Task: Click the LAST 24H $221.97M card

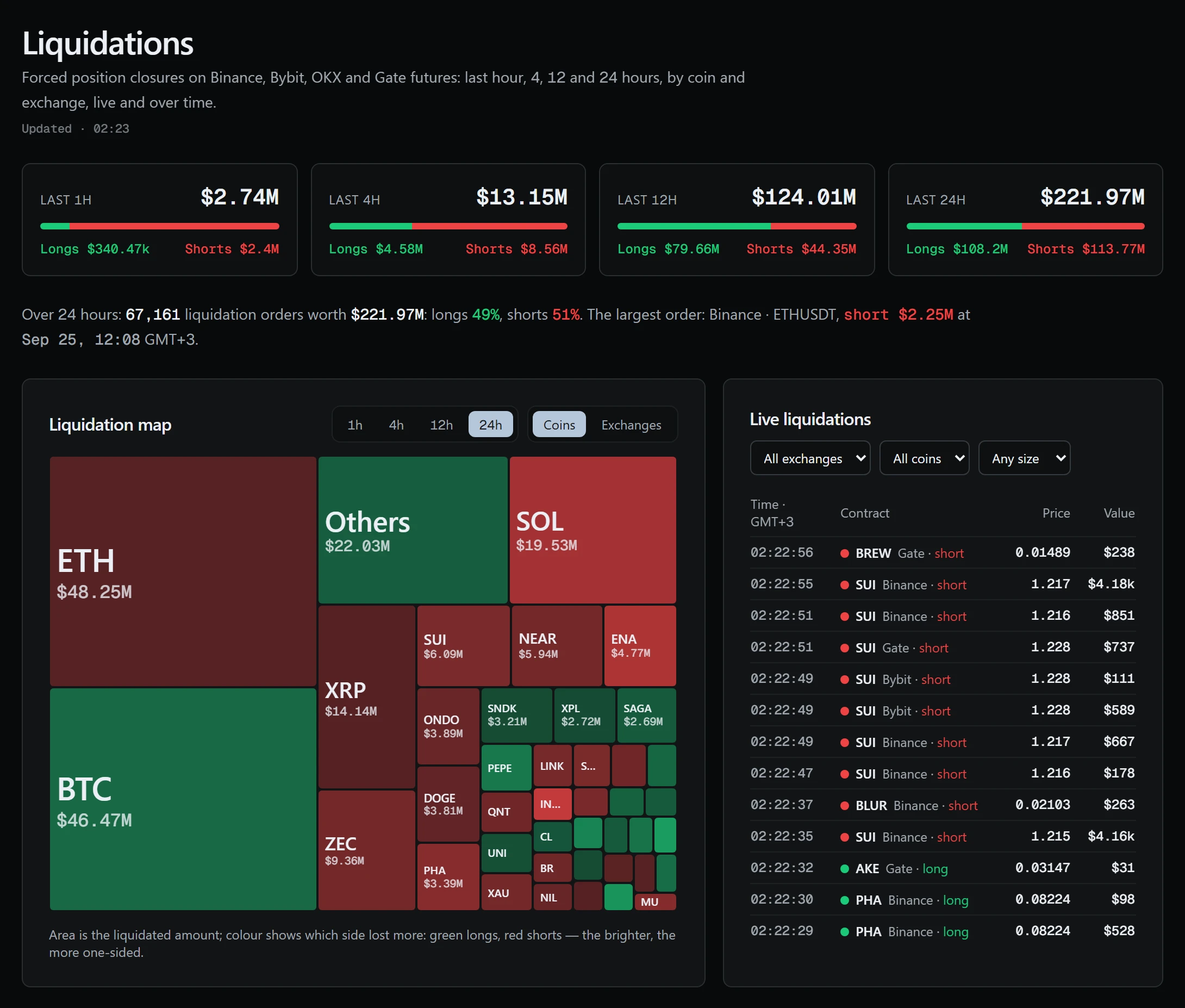Action: [1025, 220]
